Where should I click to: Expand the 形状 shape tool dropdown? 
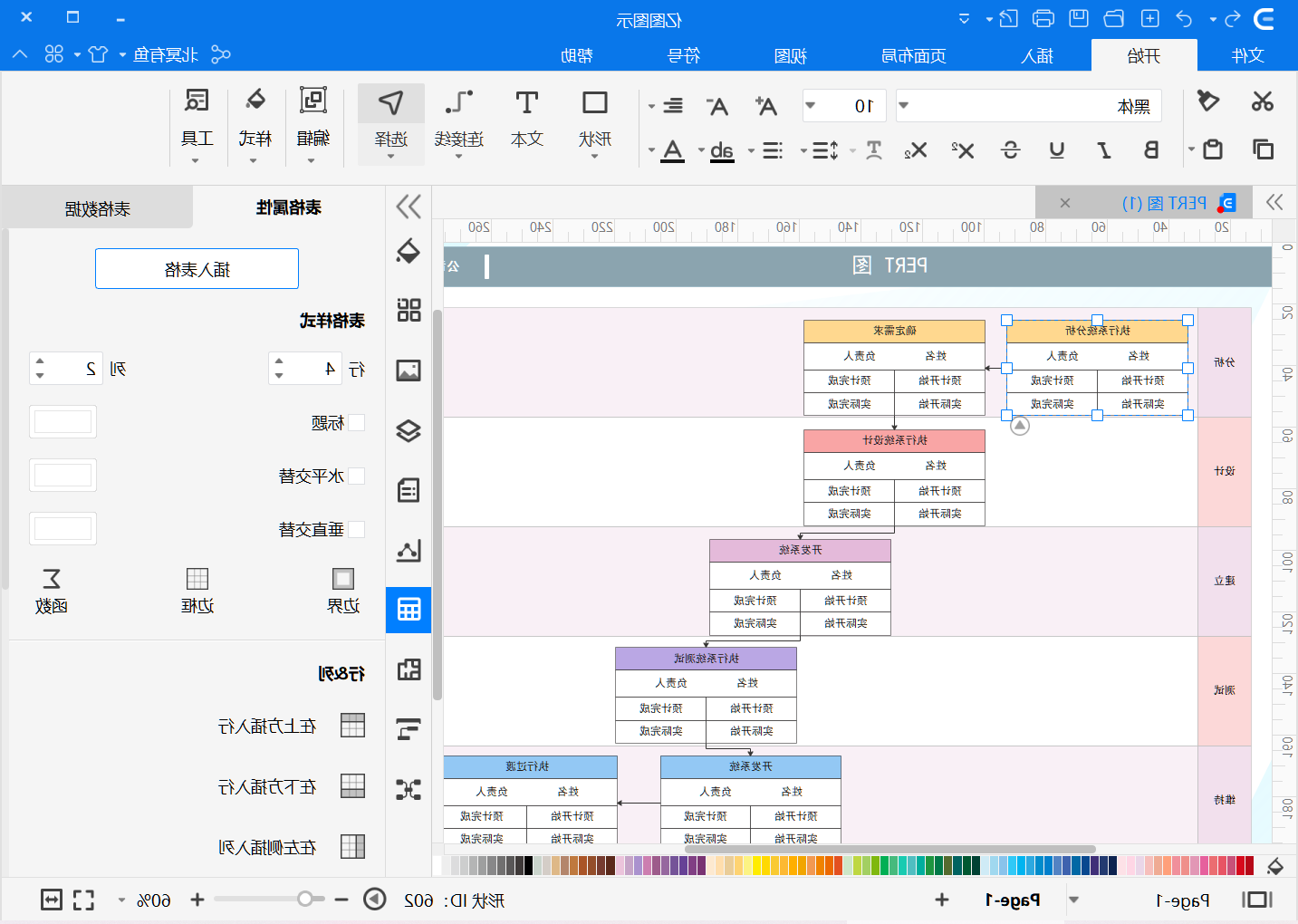pyautogui.click(x=594, y=157)
